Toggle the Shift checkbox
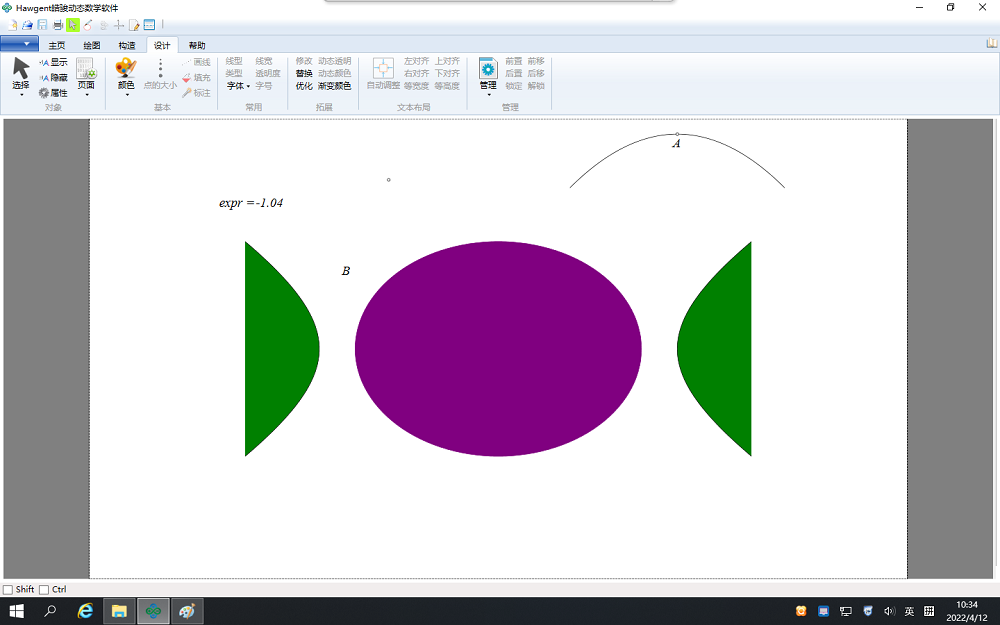Image resolution: width=1000 pixels, height=625 pixels. point(8,590)
